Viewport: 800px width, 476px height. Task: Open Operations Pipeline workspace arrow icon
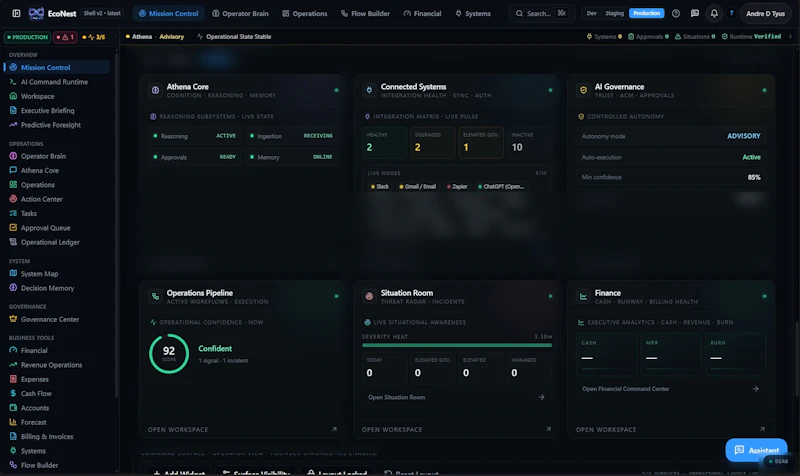(x=334, y=430)
